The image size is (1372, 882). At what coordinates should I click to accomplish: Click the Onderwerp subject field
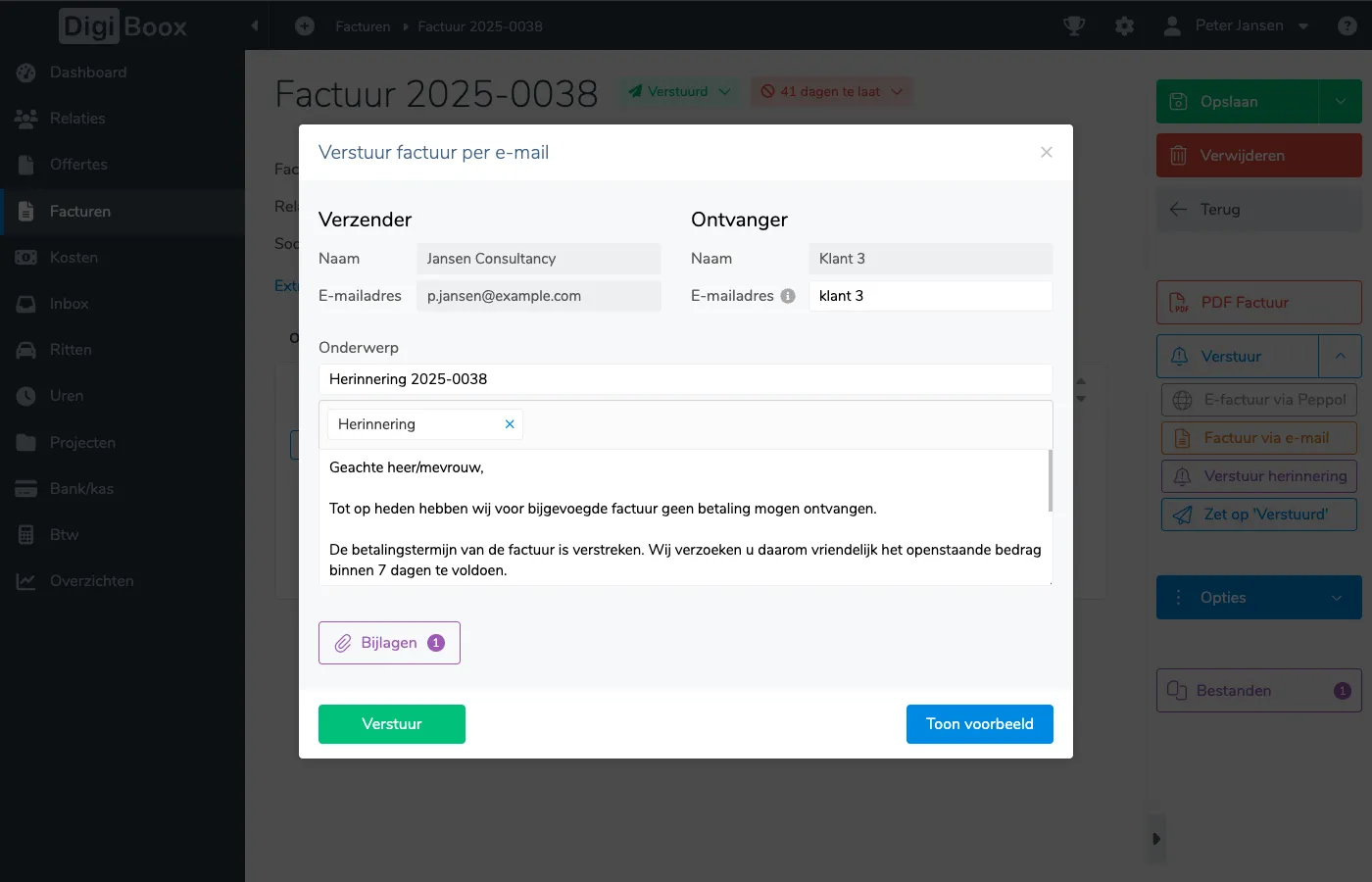(685, 379)
